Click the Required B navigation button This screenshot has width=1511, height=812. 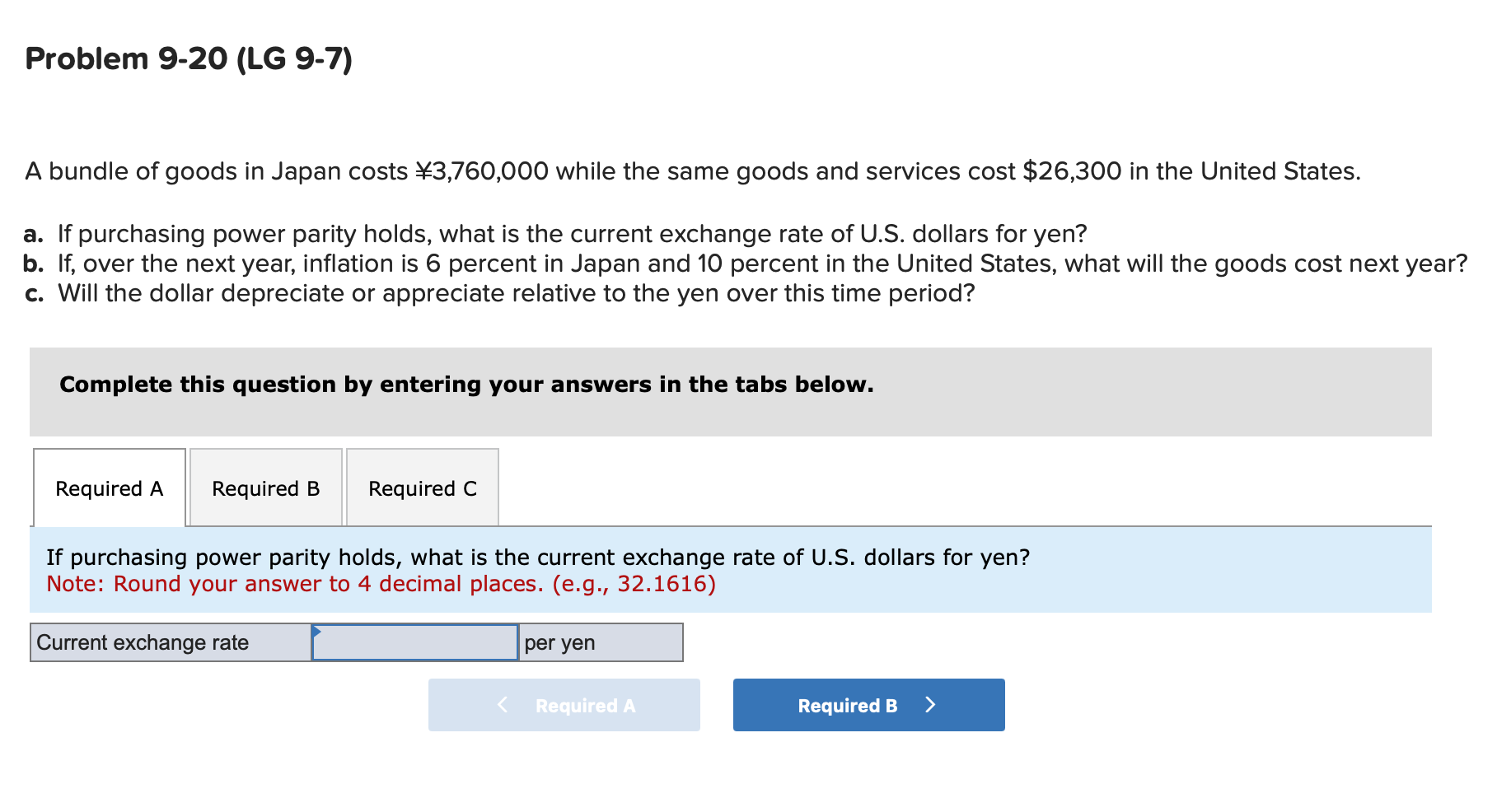pos(868,705)
